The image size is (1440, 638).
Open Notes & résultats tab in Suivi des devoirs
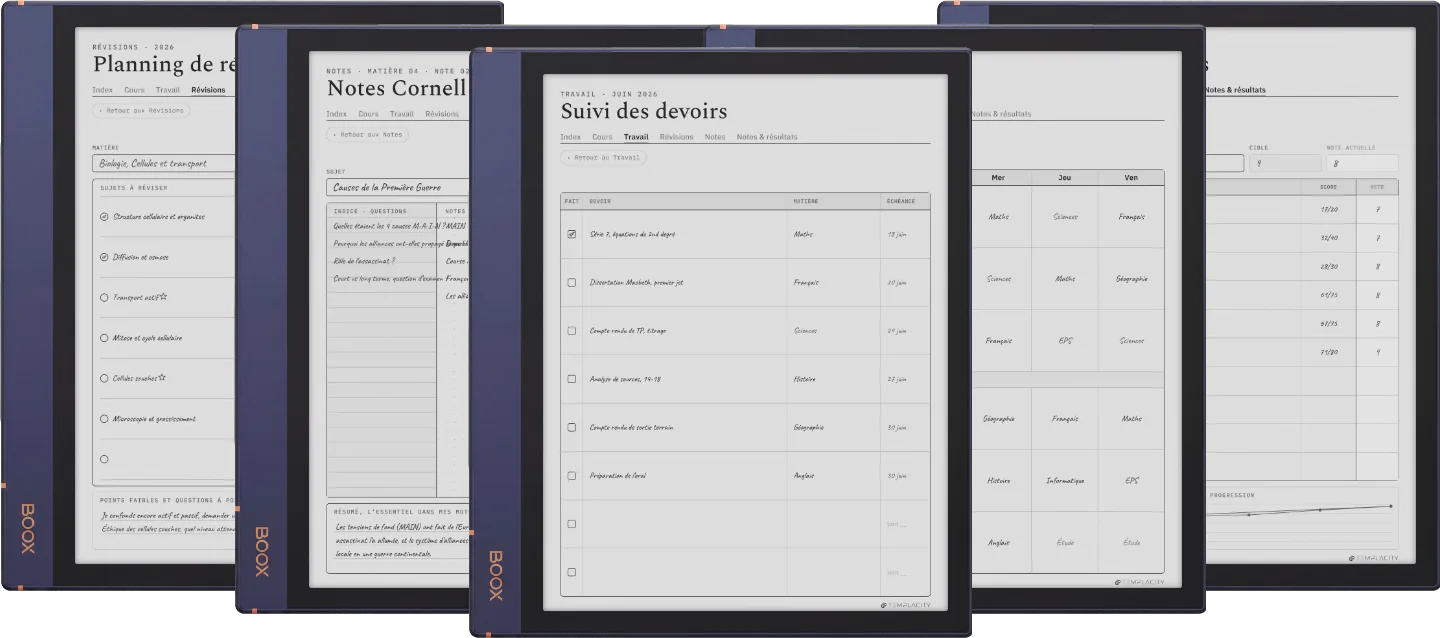point(767,137)
